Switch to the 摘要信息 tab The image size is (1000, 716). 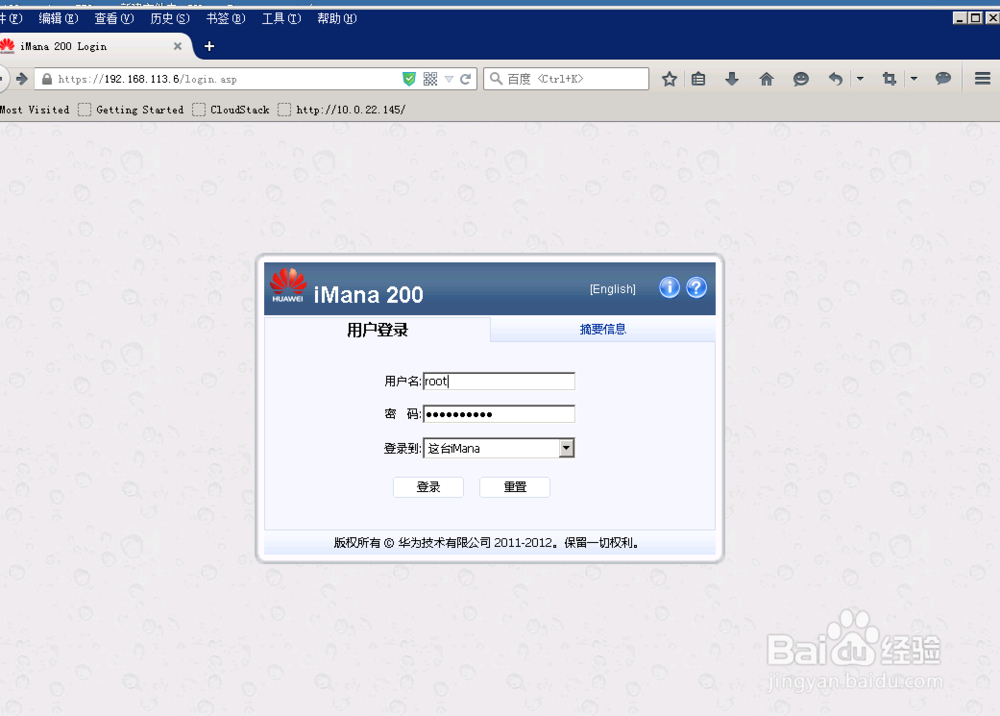[x=603, y=329]
